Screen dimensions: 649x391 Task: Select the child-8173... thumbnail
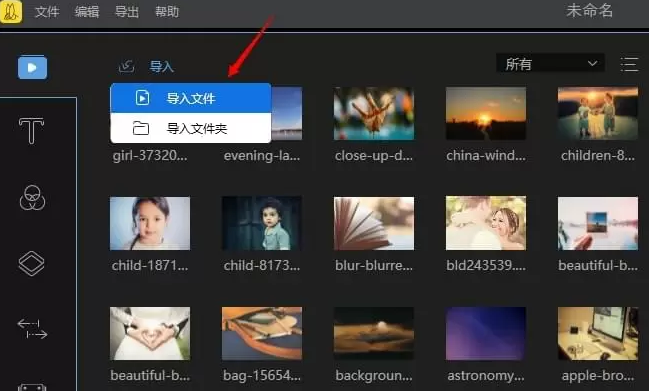(262, 223)
